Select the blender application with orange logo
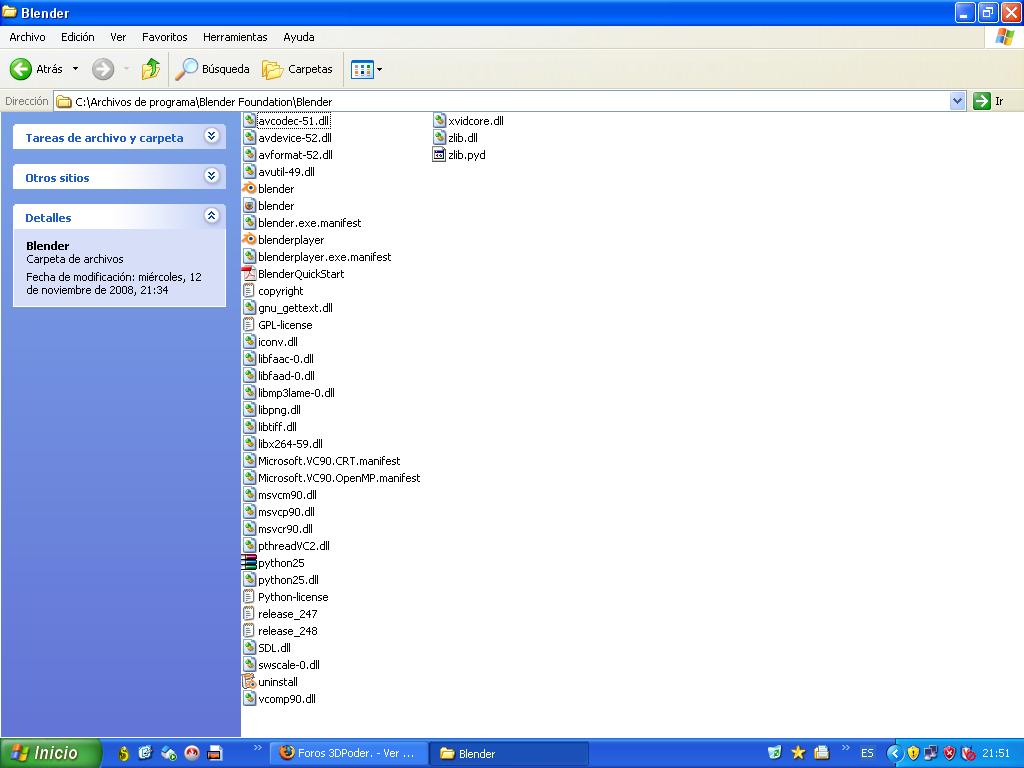This screenshot has height=768, width=1024. pos(249,189)
